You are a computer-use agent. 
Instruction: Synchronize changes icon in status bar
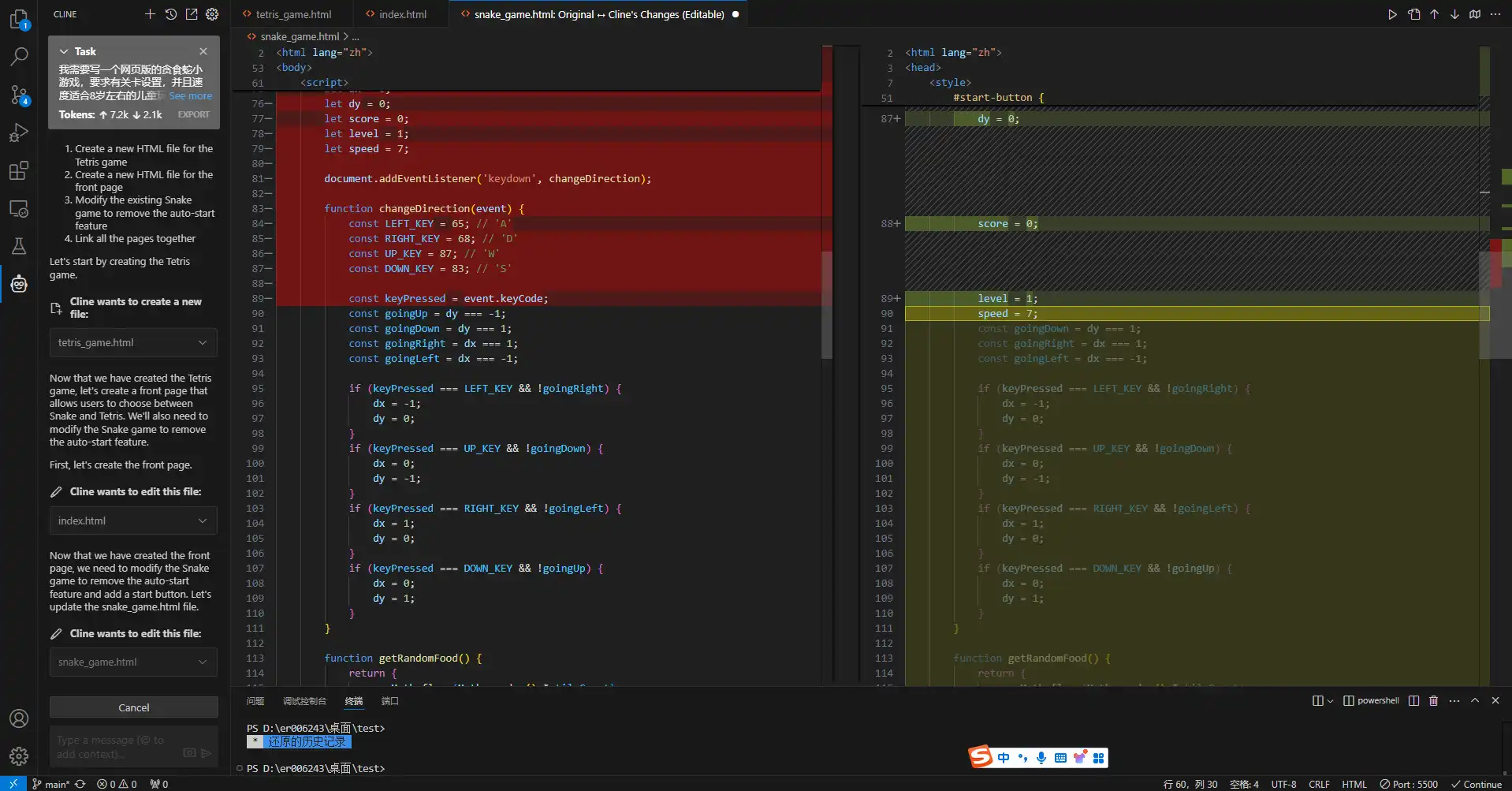80,784
